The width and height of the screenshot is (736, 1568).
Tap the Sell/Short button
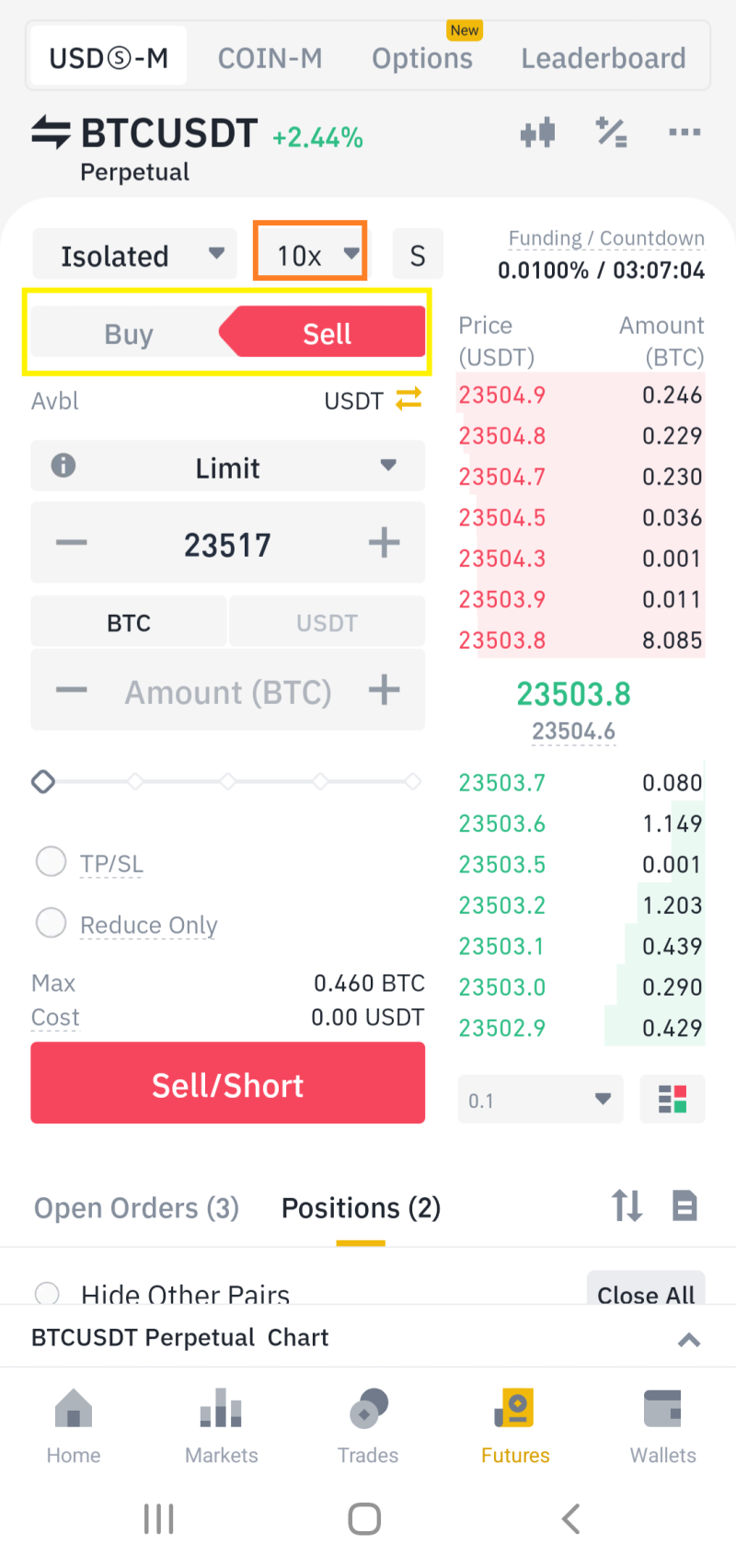click(228, 1083)
